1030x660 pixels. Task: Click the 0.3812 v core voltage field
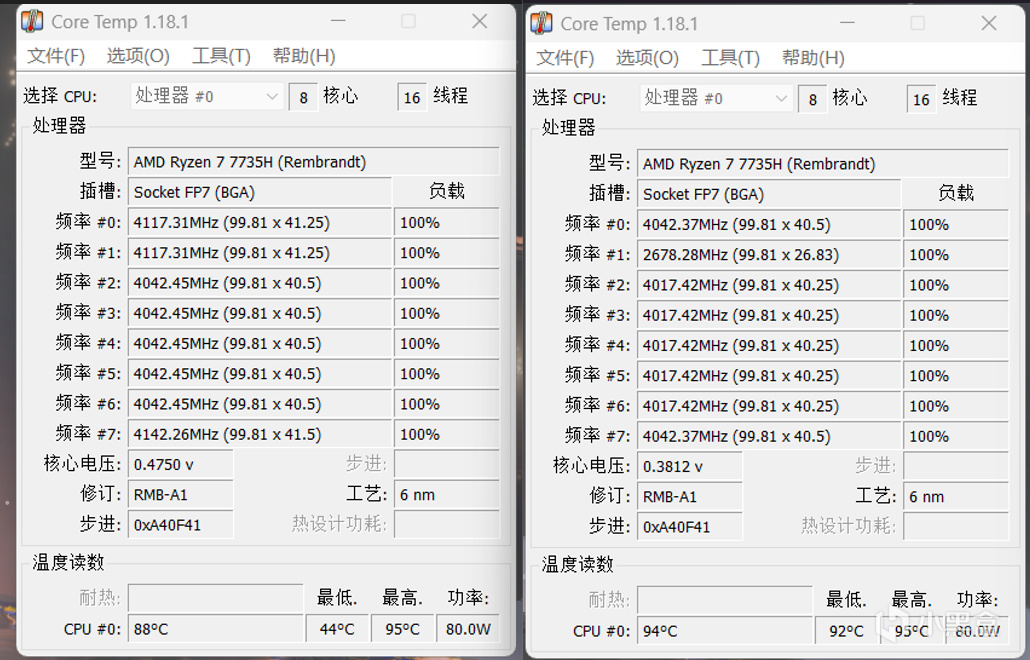tap(690, 467)
